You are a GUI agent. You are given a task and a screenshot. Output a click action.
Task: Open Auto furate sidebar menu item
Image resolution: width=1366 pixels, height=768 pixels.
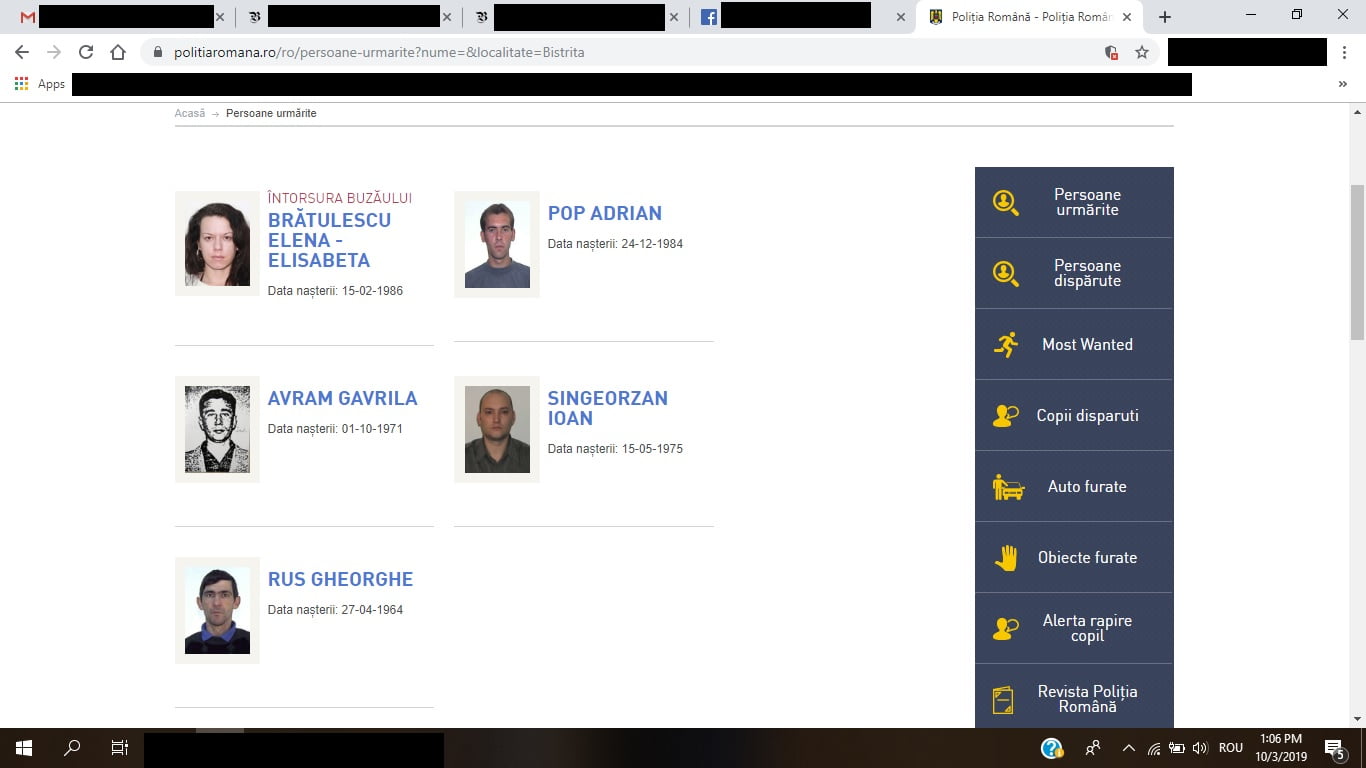point(1074,486)
